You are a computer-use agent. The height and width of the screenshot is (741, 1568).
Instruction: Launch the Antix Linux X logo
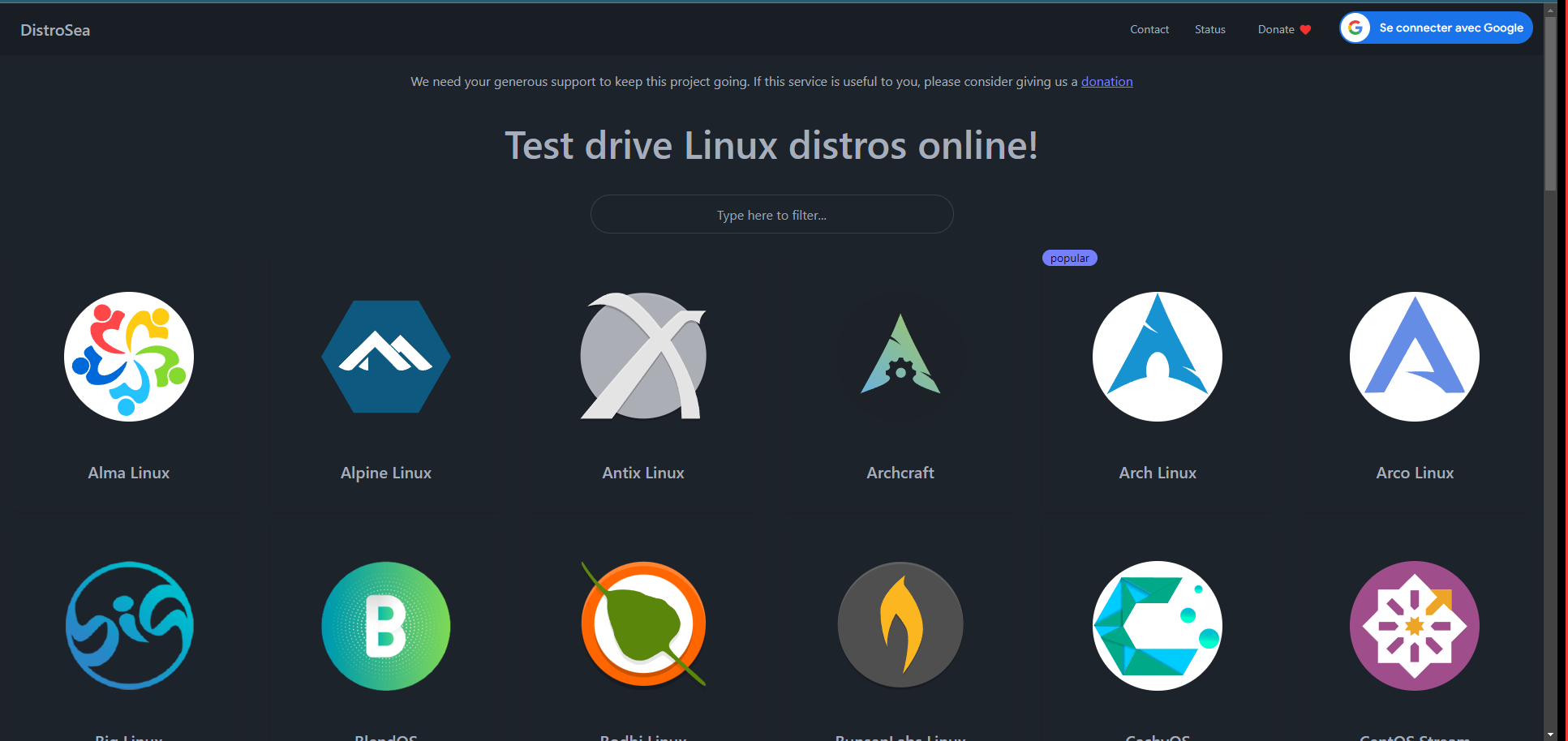643,357
